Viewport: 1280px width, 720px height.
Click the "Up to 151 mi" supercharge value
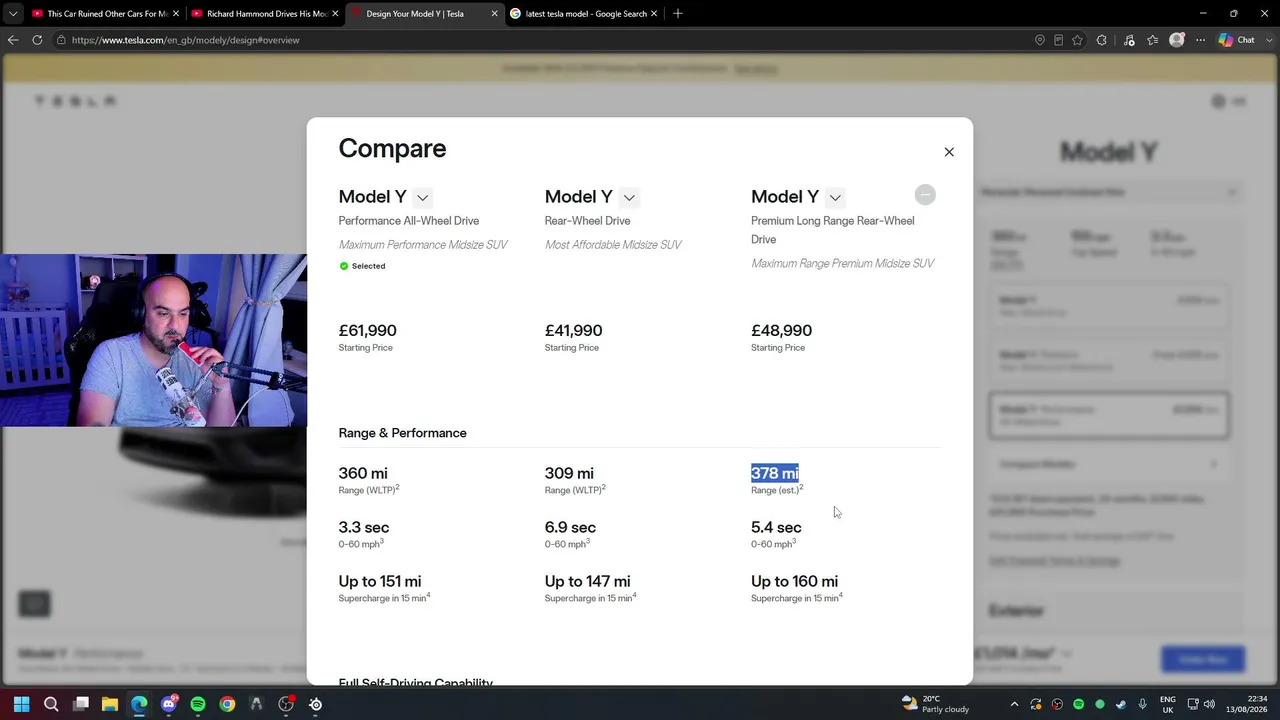point(380,581)
